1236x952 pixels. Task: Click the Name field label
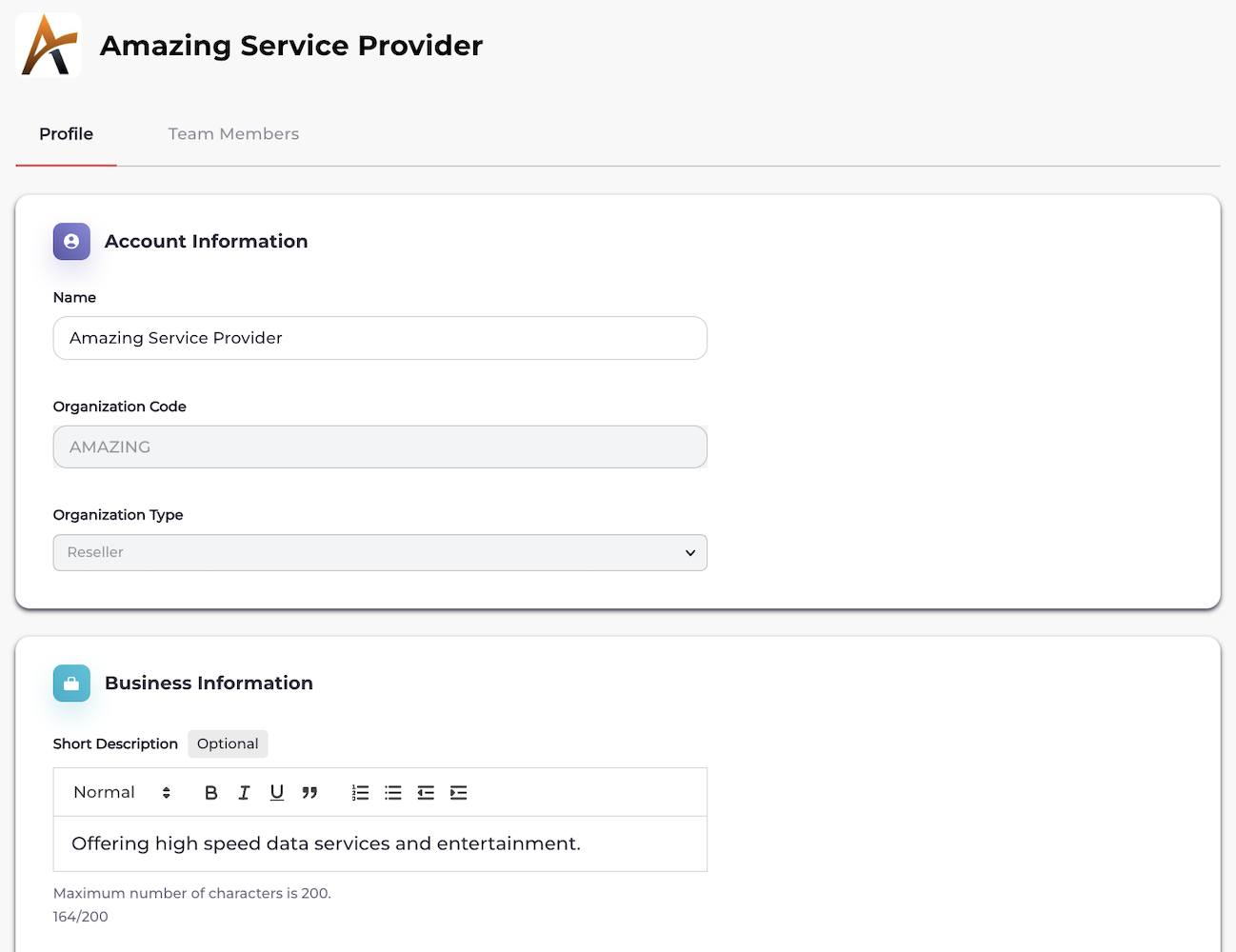(74, 298)
